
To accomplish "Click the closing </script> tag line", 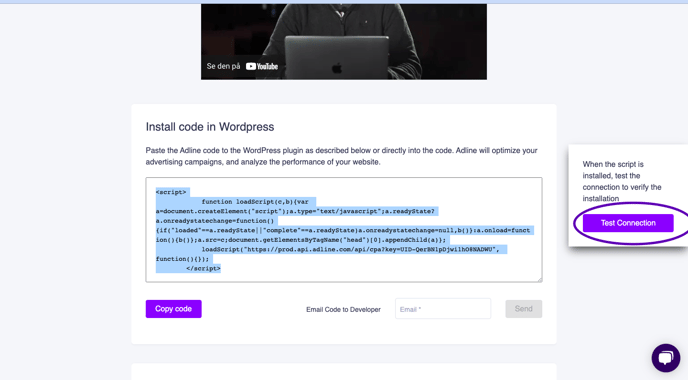I will pos(203,269).
